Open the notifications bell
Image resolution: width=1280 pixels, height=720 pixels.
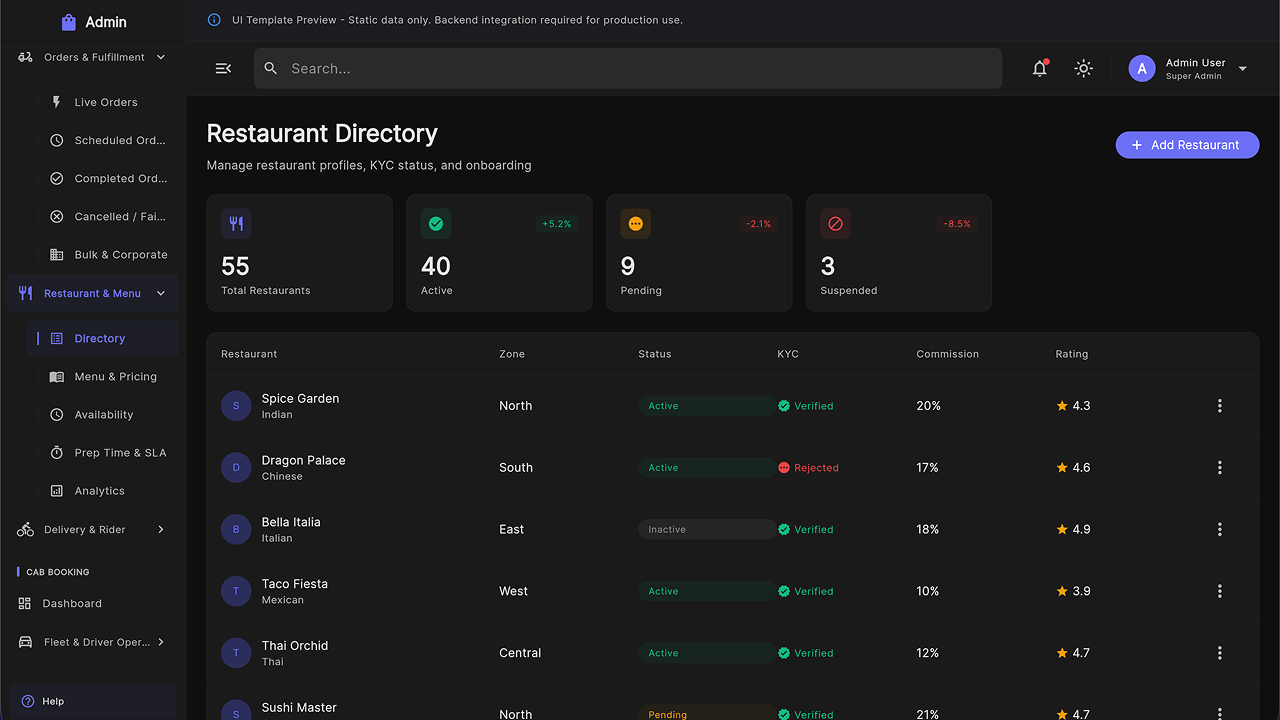[1040, 68]
